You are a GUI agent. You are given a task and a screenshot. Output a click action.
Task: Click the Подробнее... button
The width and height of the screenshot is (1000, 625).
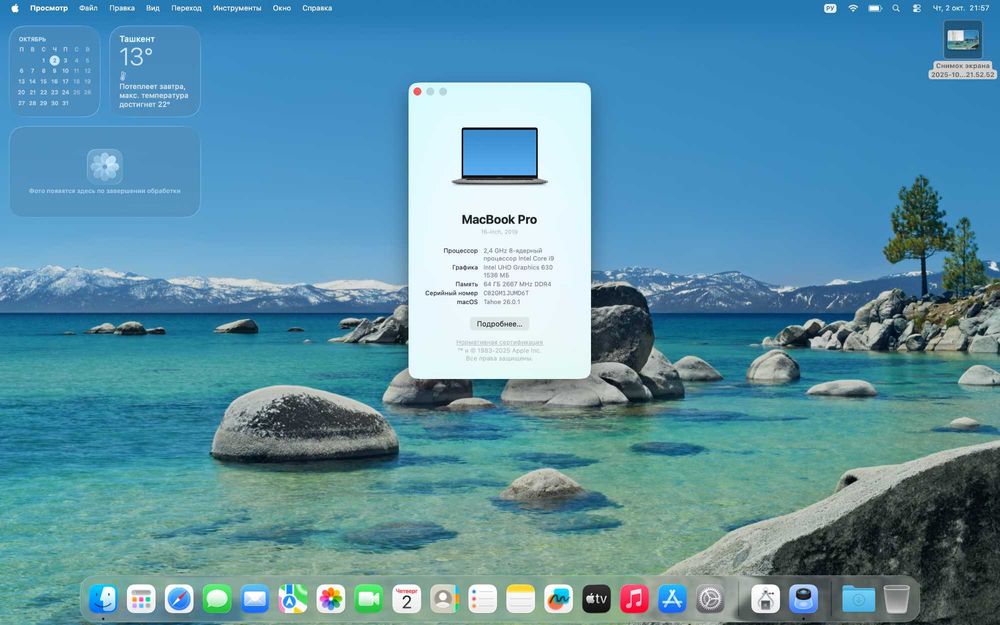tap(499, 324)
